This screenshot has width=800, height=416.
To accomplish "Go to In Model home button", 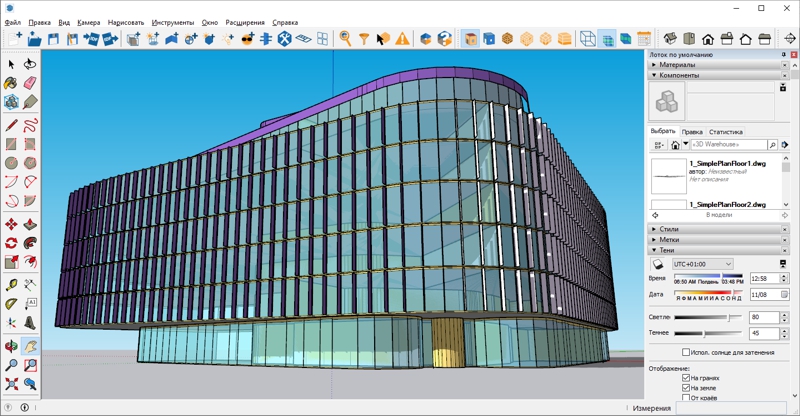I will pos(675,145).
